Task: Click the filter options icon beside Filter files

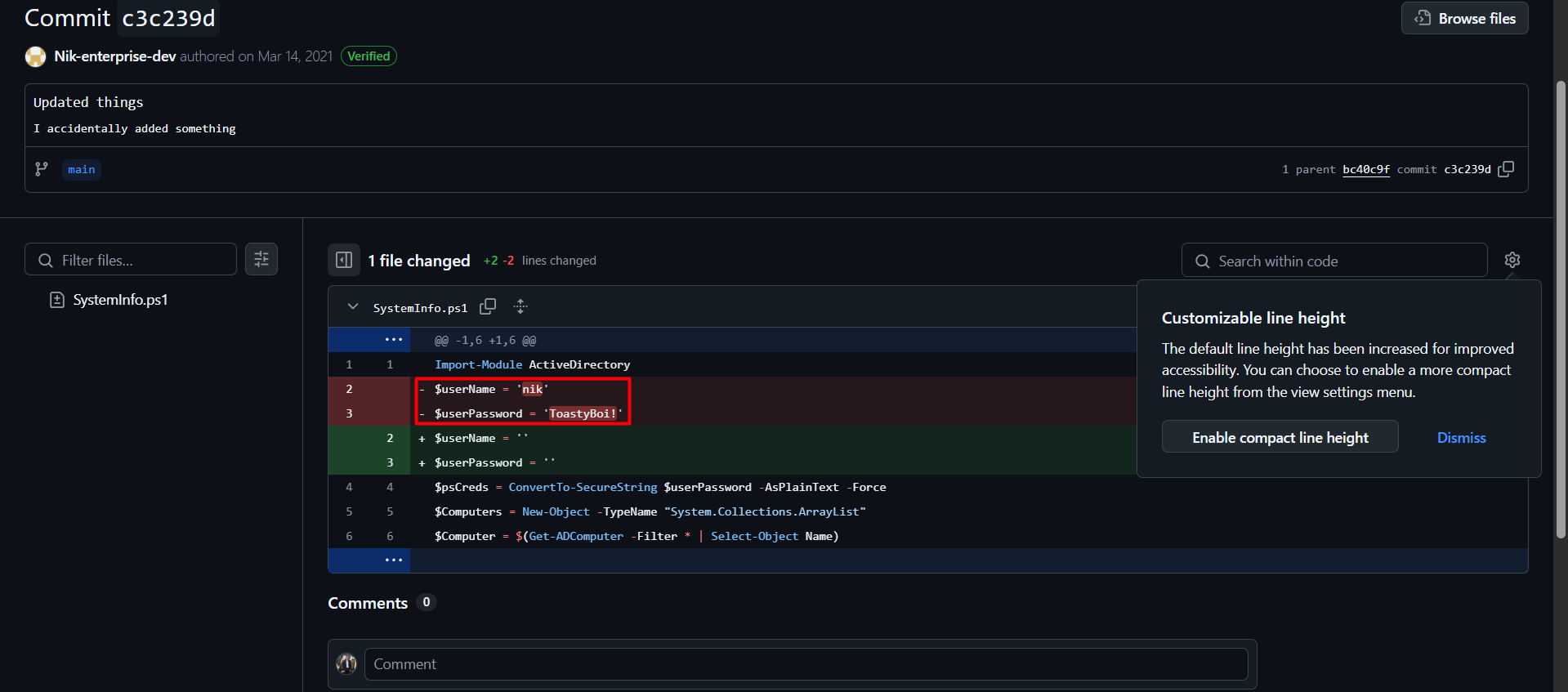Action: tap(261, 260)
